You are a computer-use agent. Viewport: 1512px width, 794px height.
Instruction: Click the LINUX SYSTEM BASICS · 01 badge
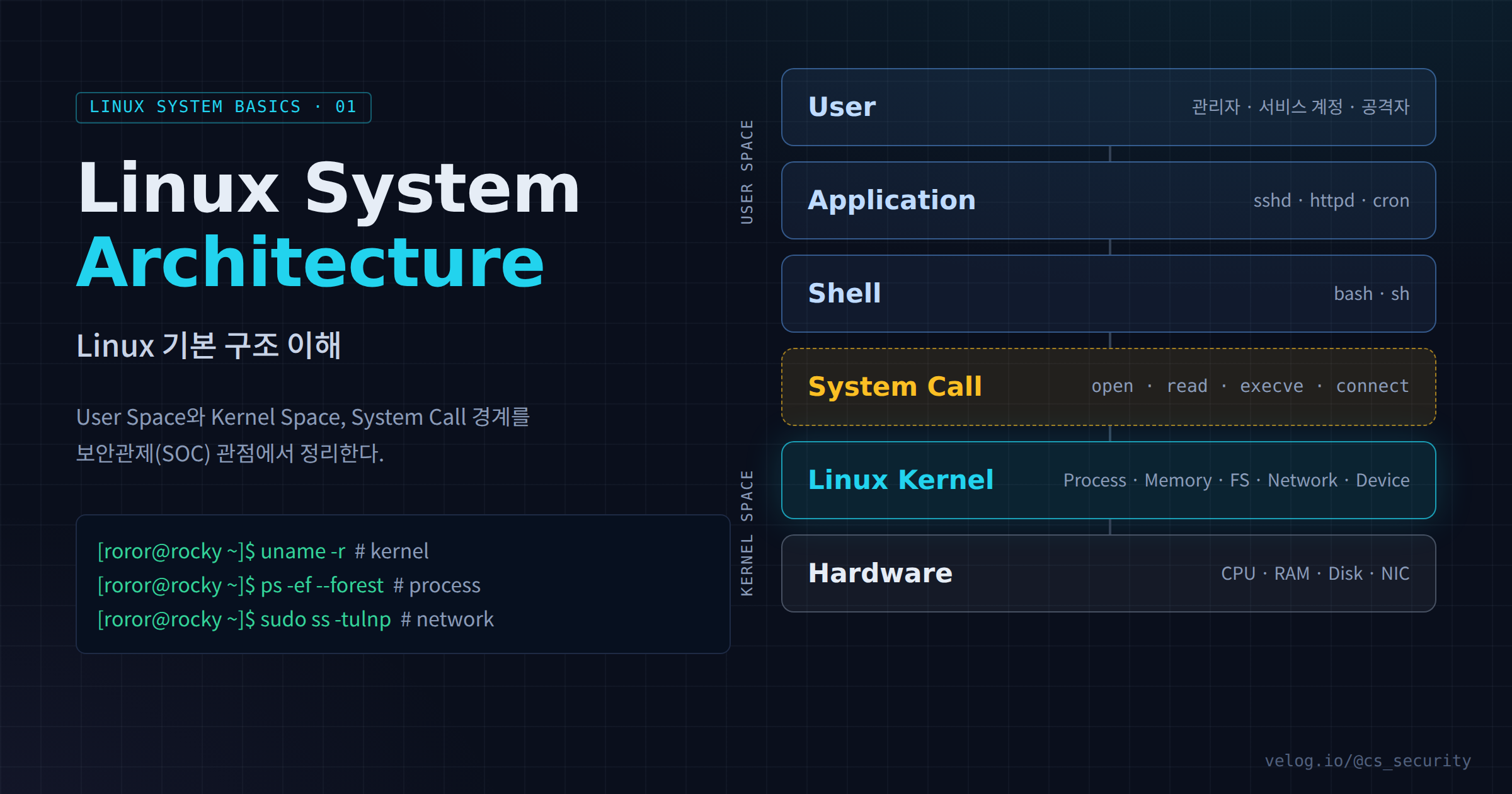coord(224,107)
